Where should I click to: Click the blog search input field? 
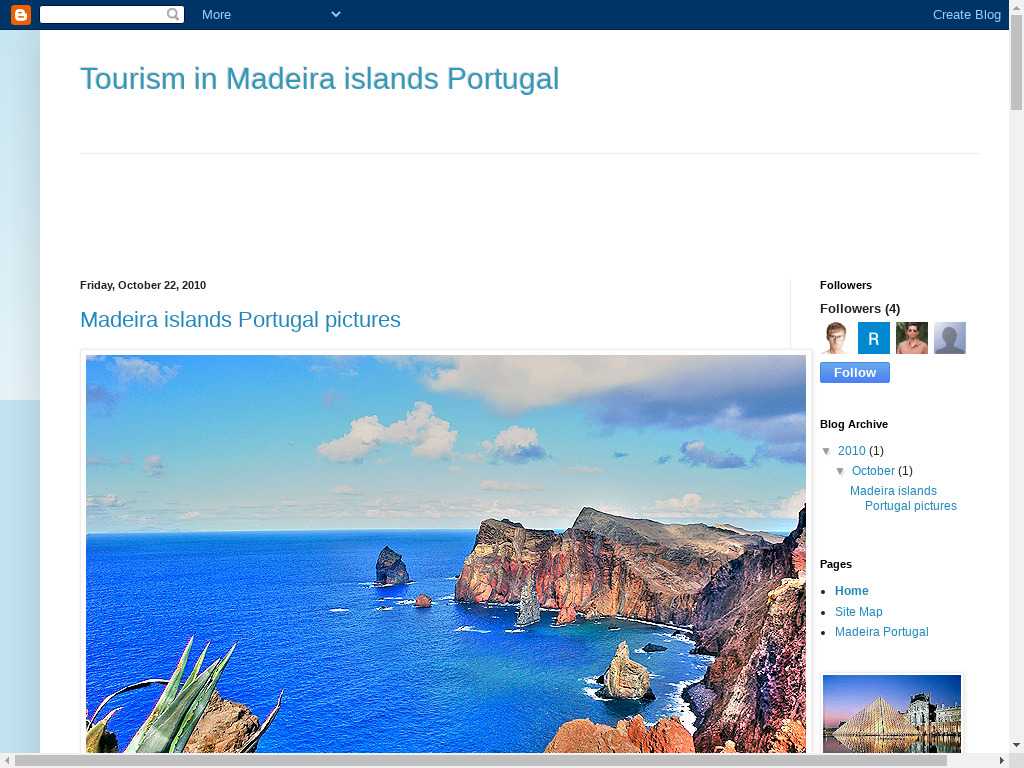coord(103,14)
